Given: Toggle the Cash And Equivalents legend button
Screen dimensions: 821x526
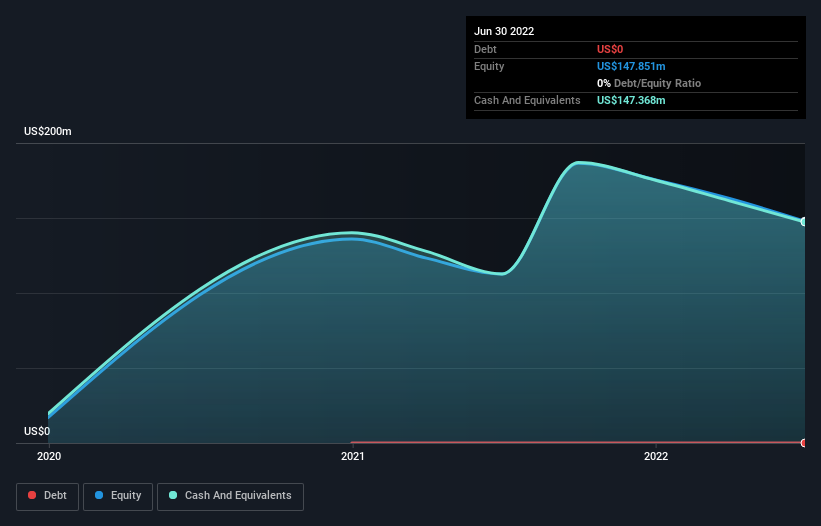Looking at the screenshot, I should click(x=230, y=496).
